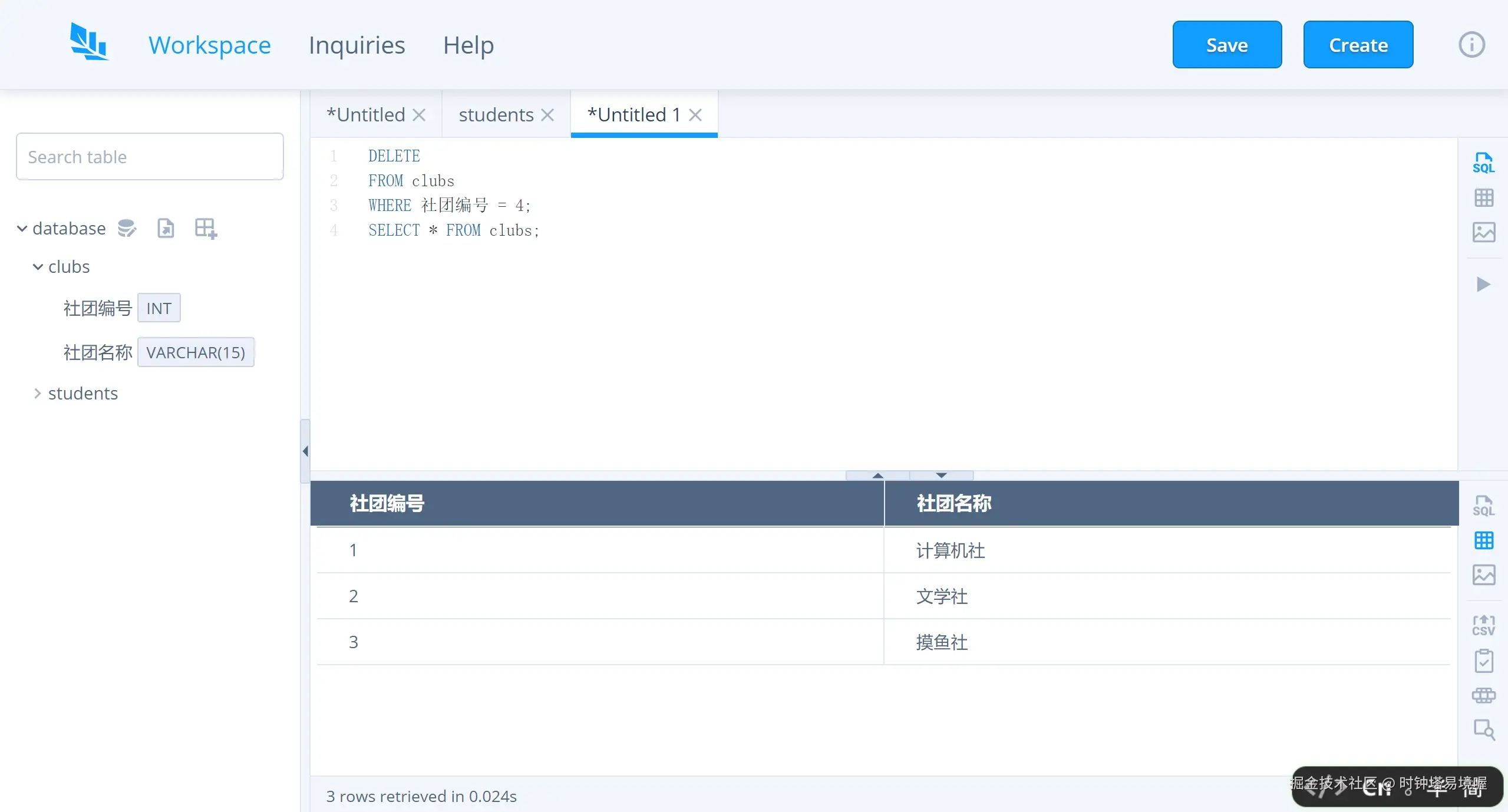Open the Inquiries menu
Screen dimensions: 1508x812
tap(357, 45)
